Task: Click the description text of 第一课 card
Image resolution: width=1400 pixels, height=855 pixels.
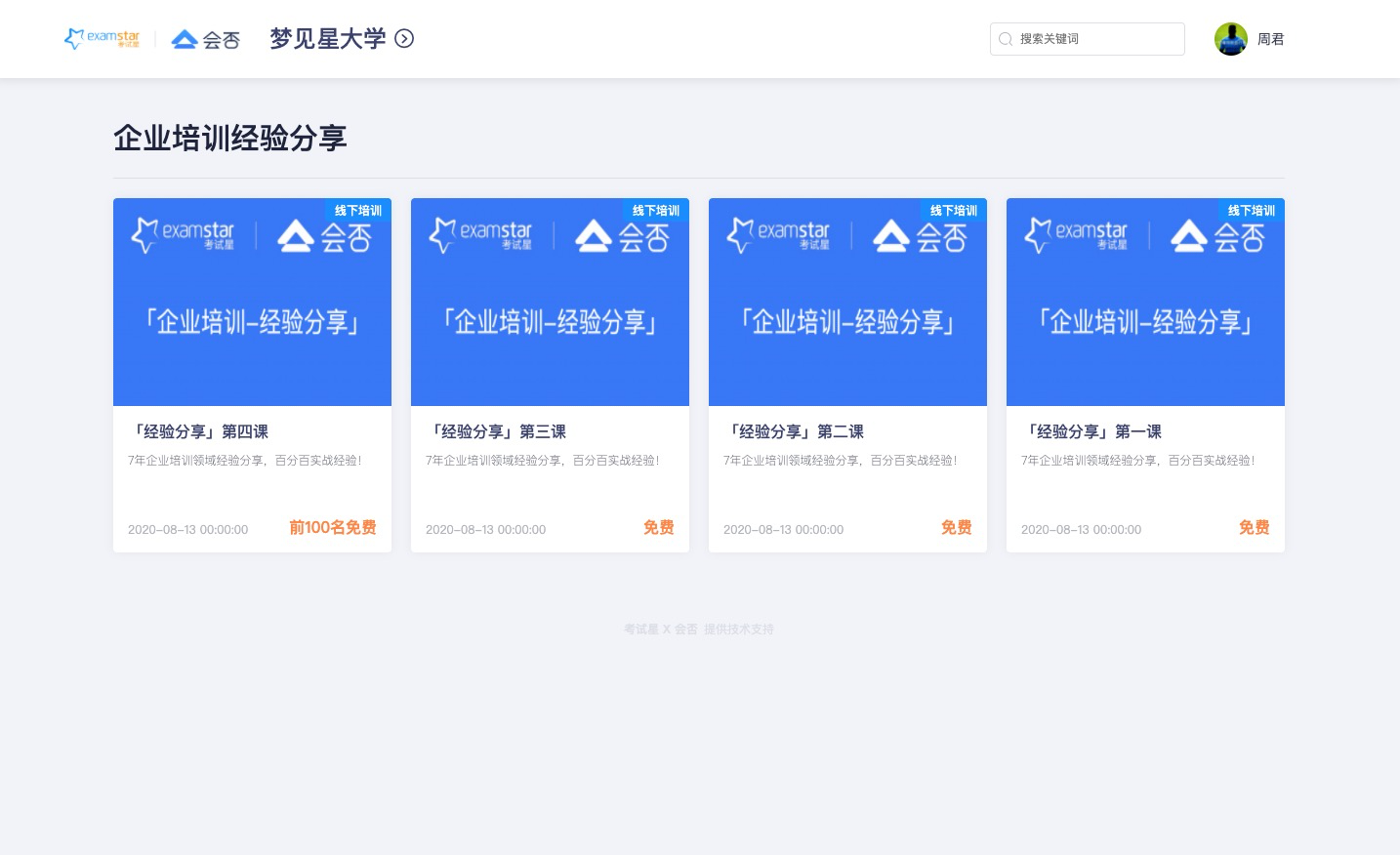Action: click(x=1138, y=461)
